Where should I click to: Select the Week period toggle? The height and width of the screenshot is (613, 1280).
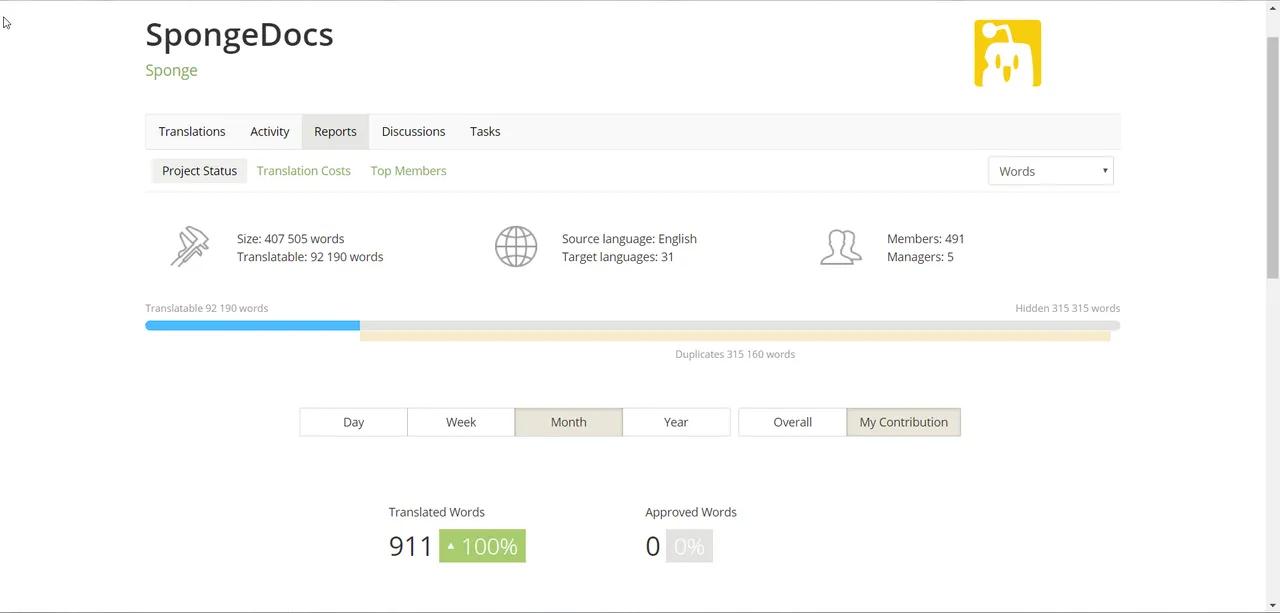(x=461, y=422)
